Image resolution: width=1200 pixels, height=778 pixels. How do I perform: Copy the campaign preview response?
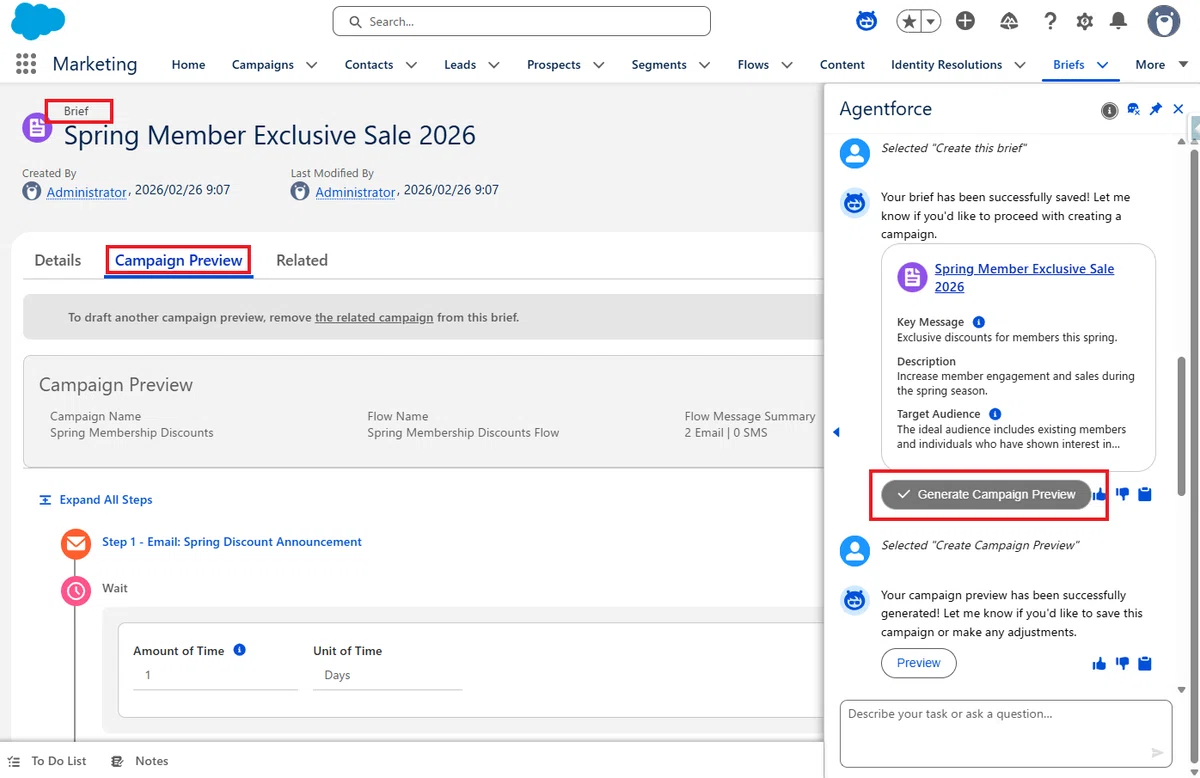coord(1145,663)
